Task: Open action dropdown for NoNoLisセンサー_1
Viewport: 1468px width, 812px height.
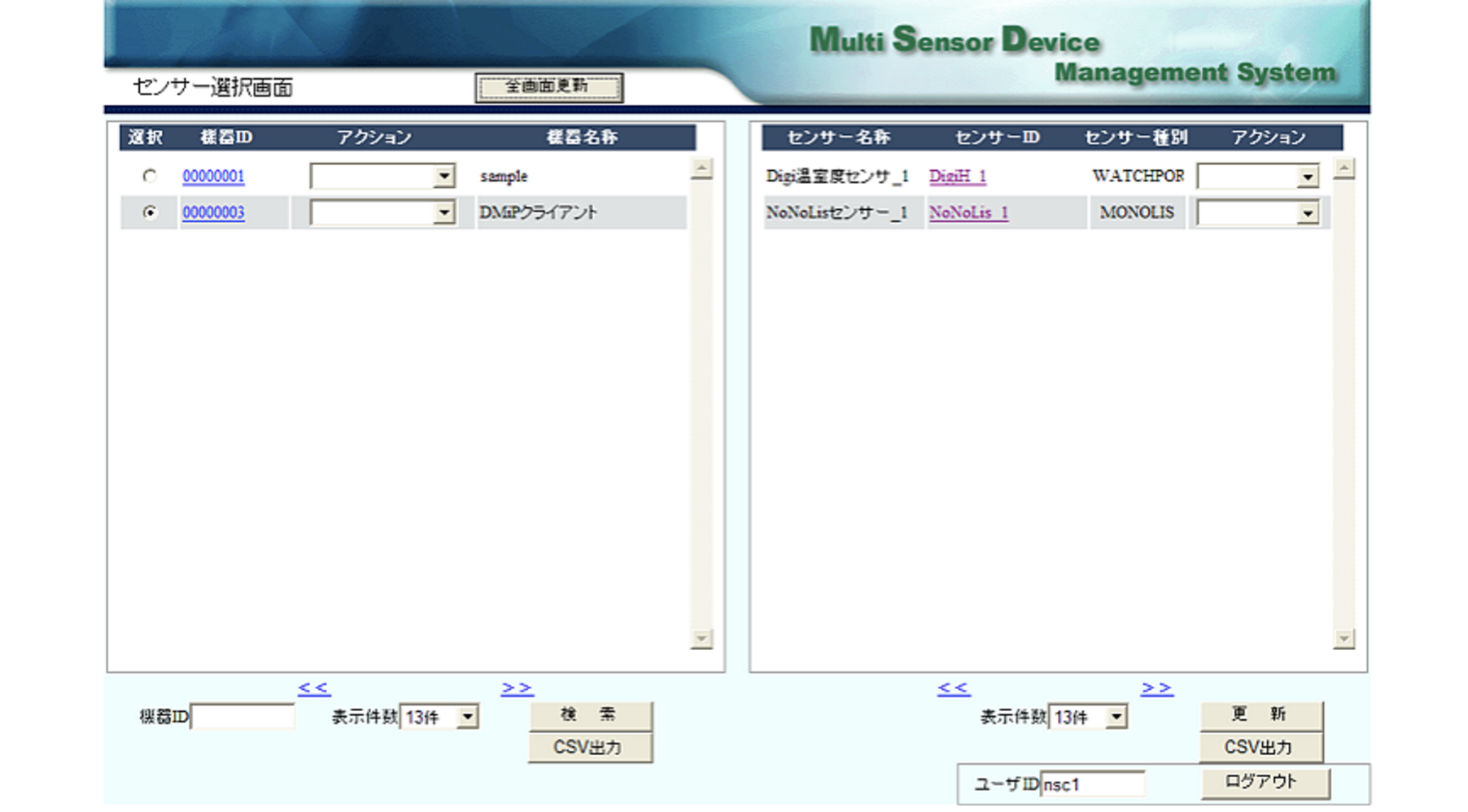Action: point(1258,213)
